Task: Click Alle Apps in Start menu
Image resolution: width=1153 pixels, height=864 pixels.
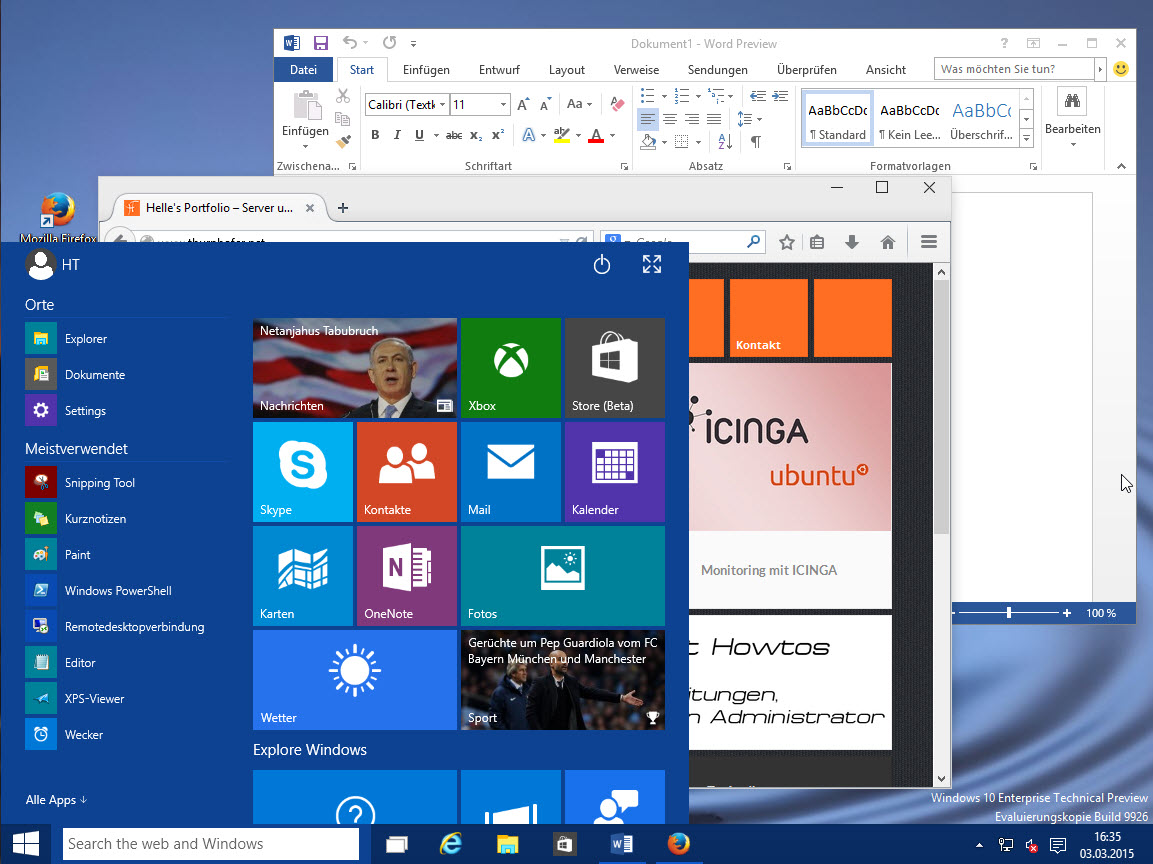Action: pos(56,799)
